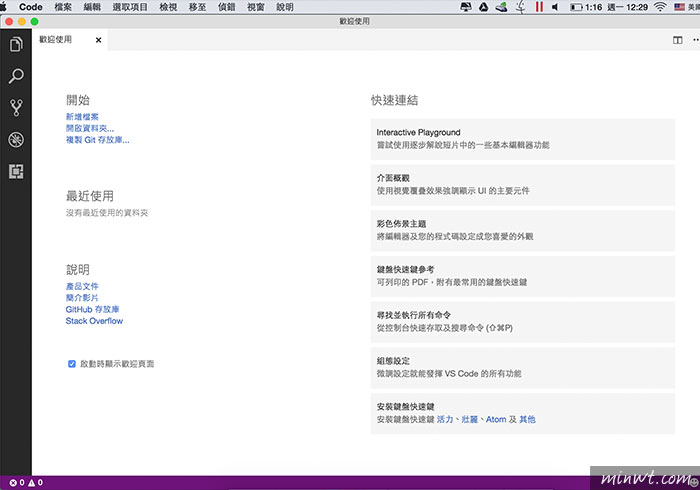Viewport: 700px width, 490px height.
Task: Open the 移至 menu
Action: click(x=197, y=7)
